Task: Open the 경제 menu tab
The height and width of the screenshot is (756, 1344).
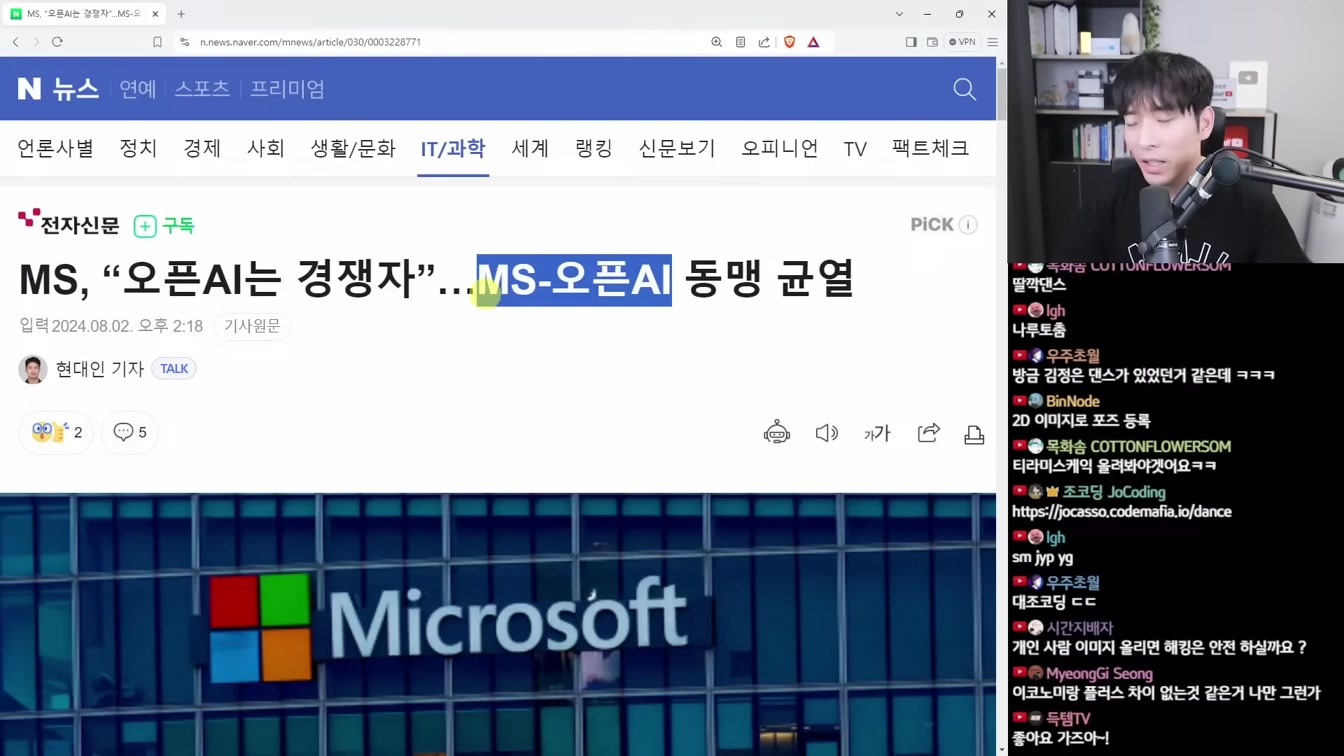Action: [202, 148]
